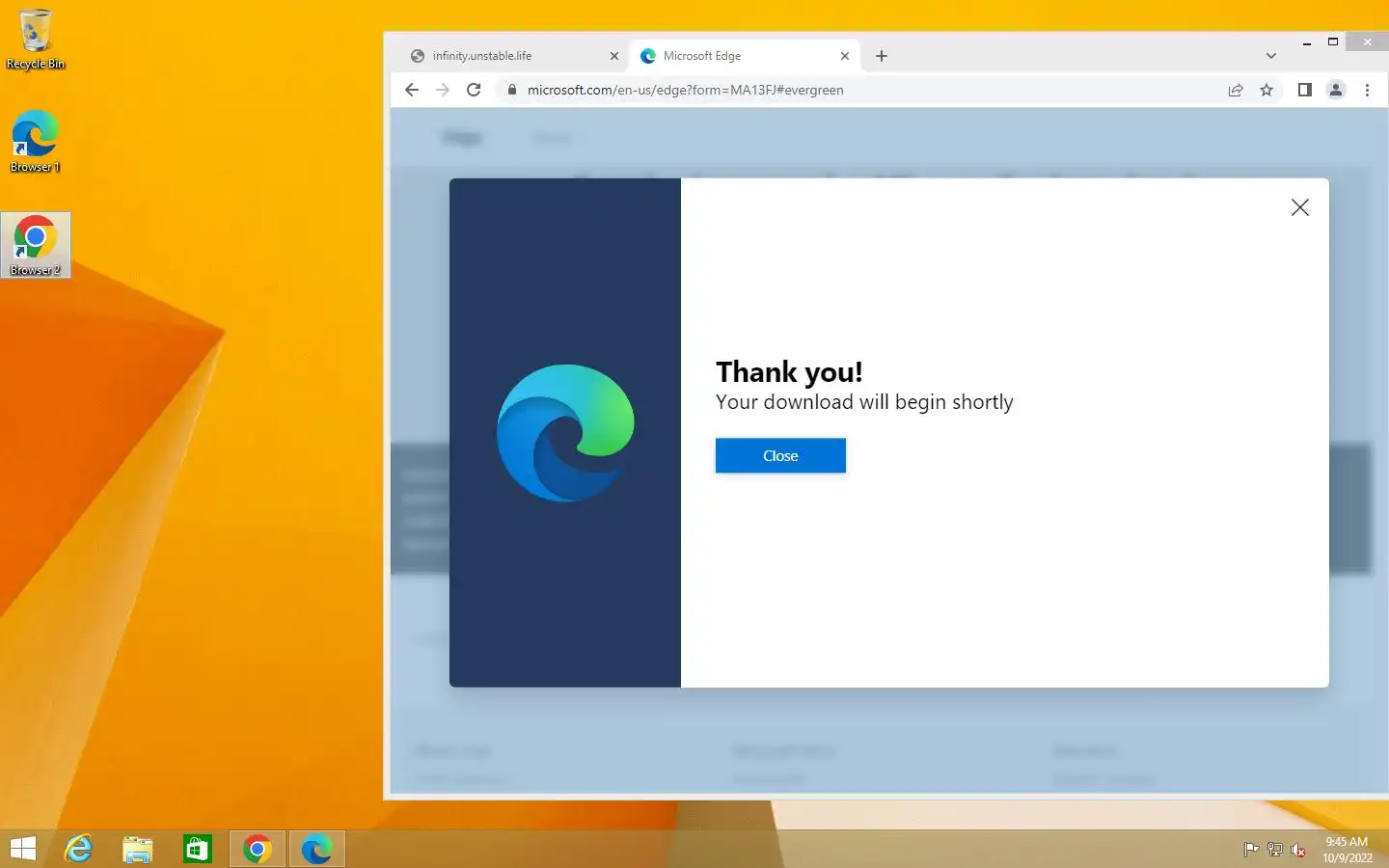Close the infinity.unstable.life tab
This screenshot has width=1389, height=868.
pos(614,56)
